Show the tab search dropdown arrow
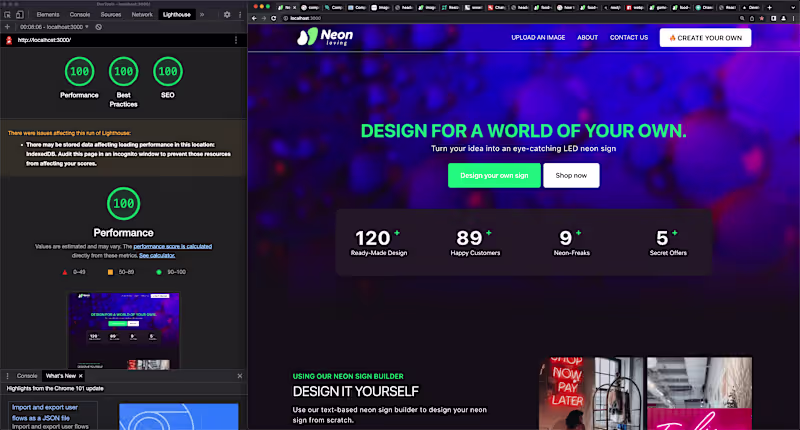 [793, 7]
